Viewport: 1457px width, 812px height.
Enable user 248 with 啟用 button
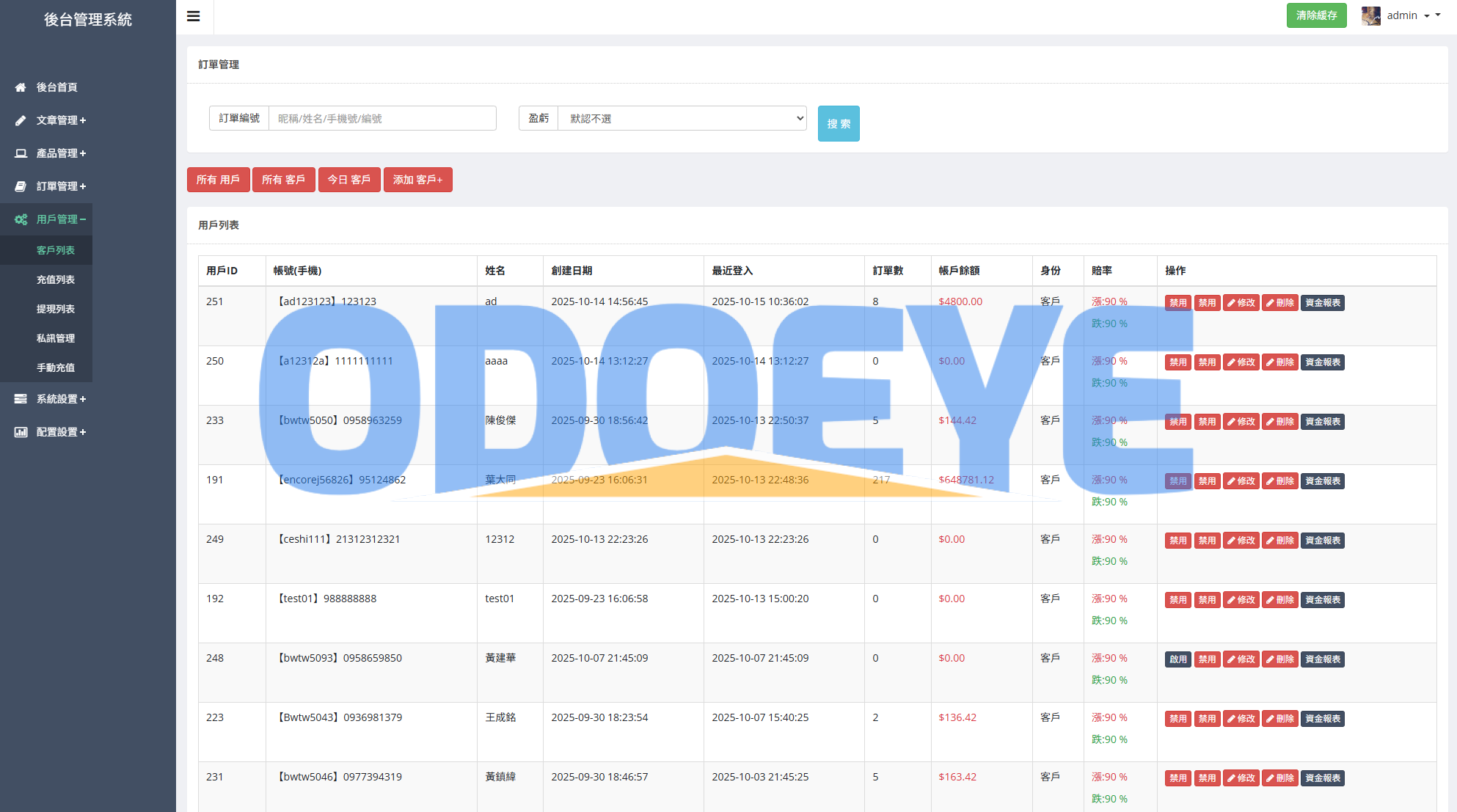click(x=1177, y=659)
